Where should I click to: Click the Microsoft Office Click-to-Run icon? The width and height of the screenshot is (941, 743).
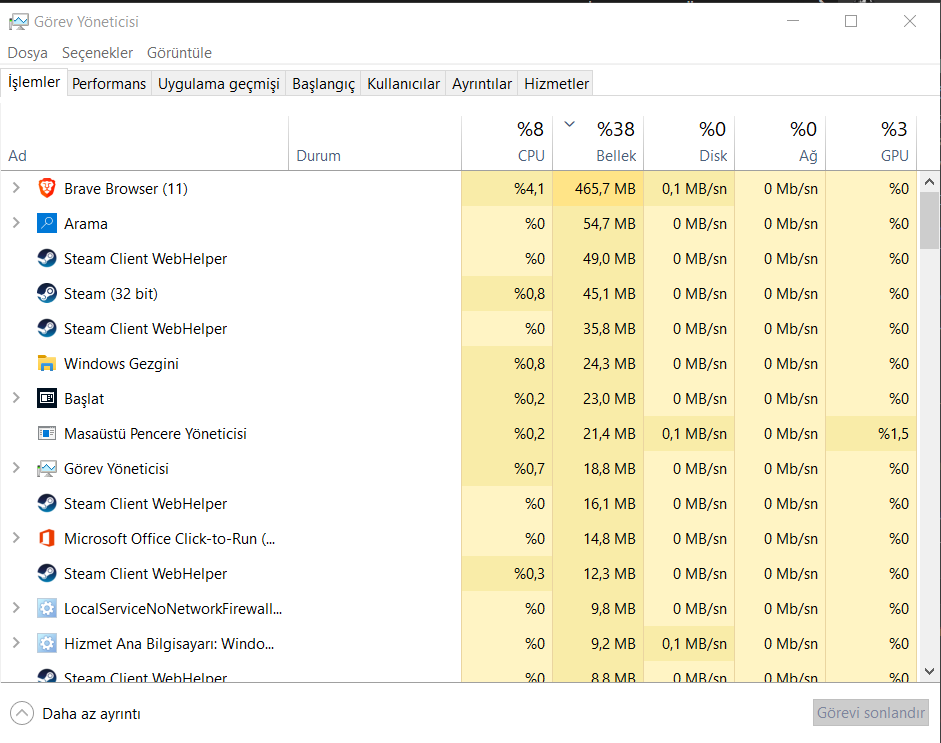(x=46, y=538)
